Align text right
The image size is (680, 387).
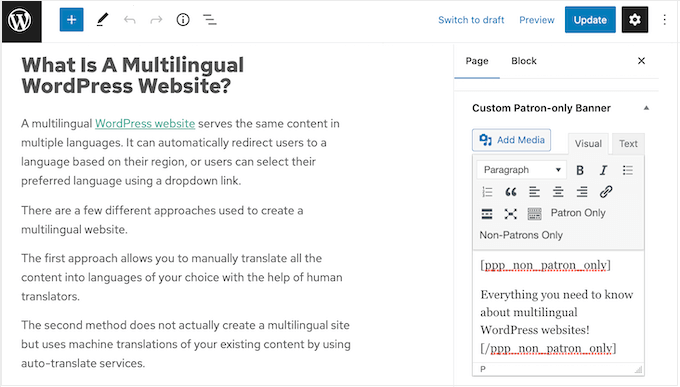(582, 191)
